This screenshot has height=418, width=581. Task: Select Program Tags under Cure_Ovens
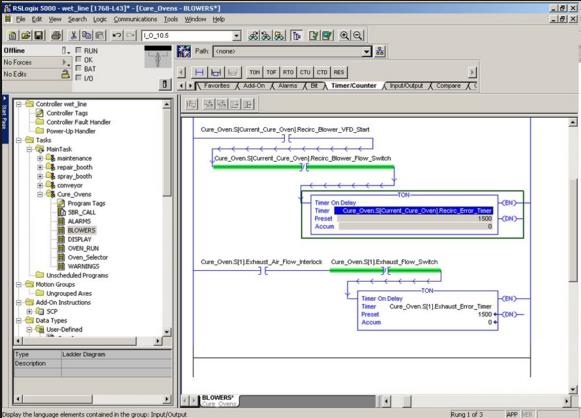coord(86,203)
